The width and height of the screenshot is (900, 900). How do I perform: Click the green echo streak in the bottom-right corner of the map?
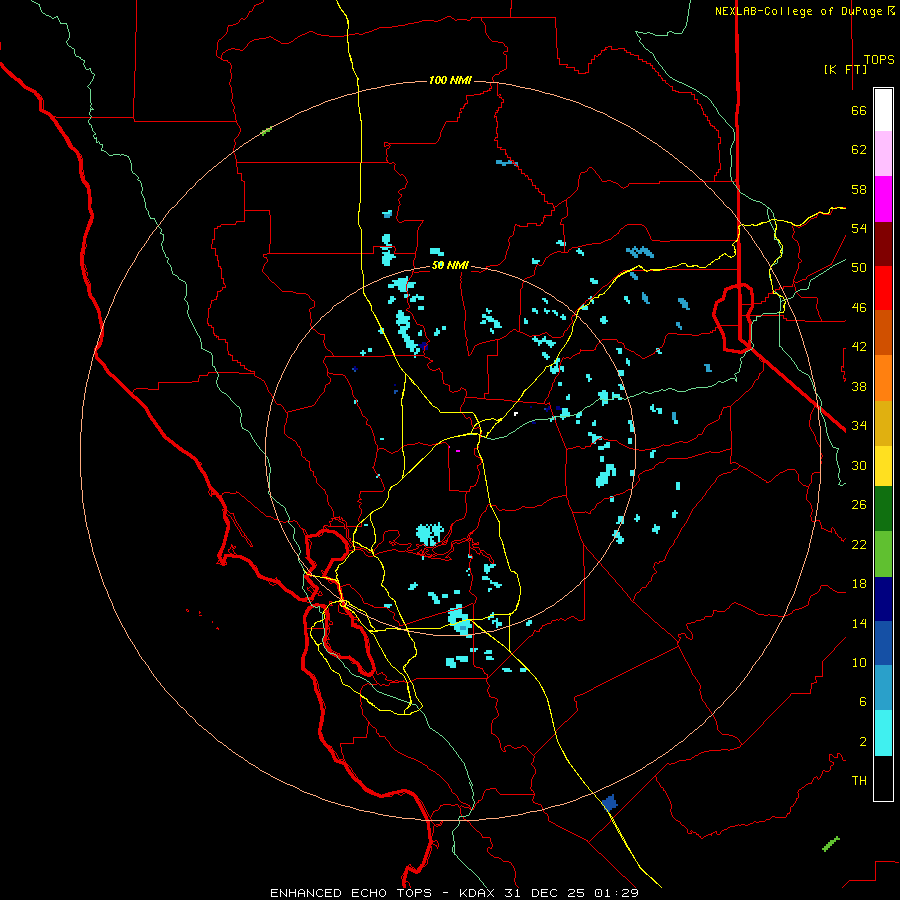831,844
